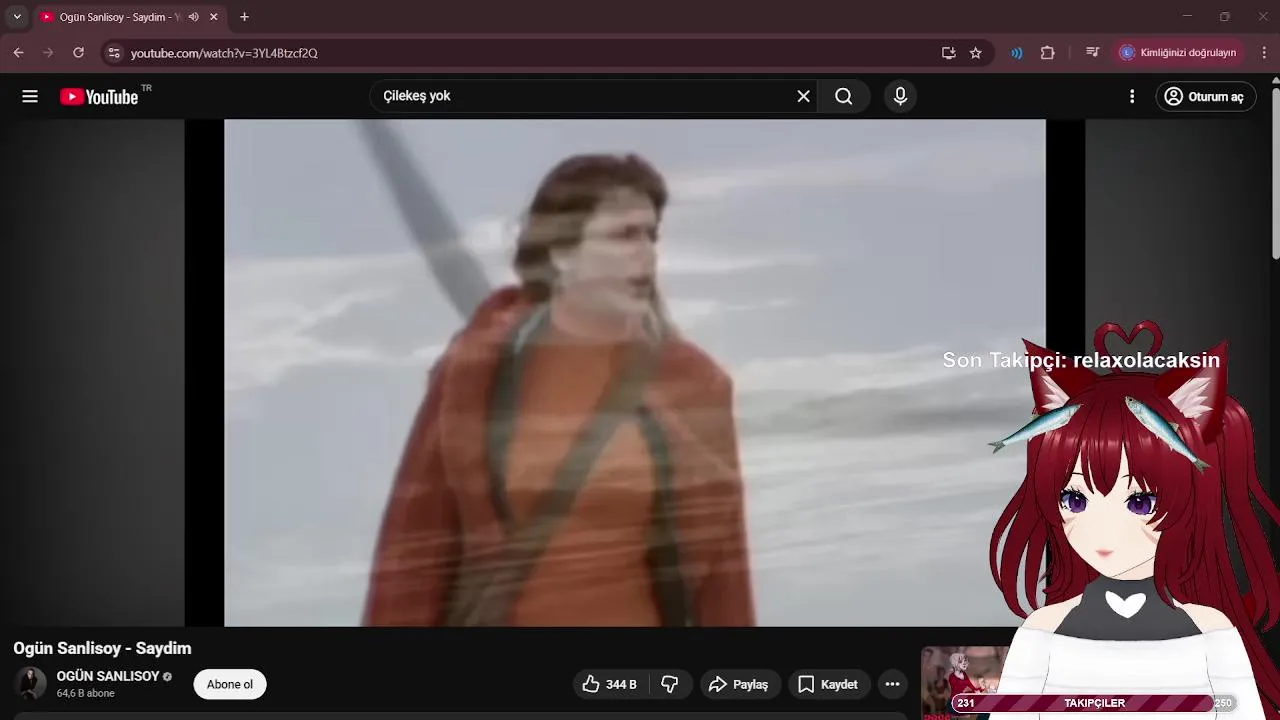
Task: Sign in with Oturum aç button
Action: click(x=1206, y=96)
